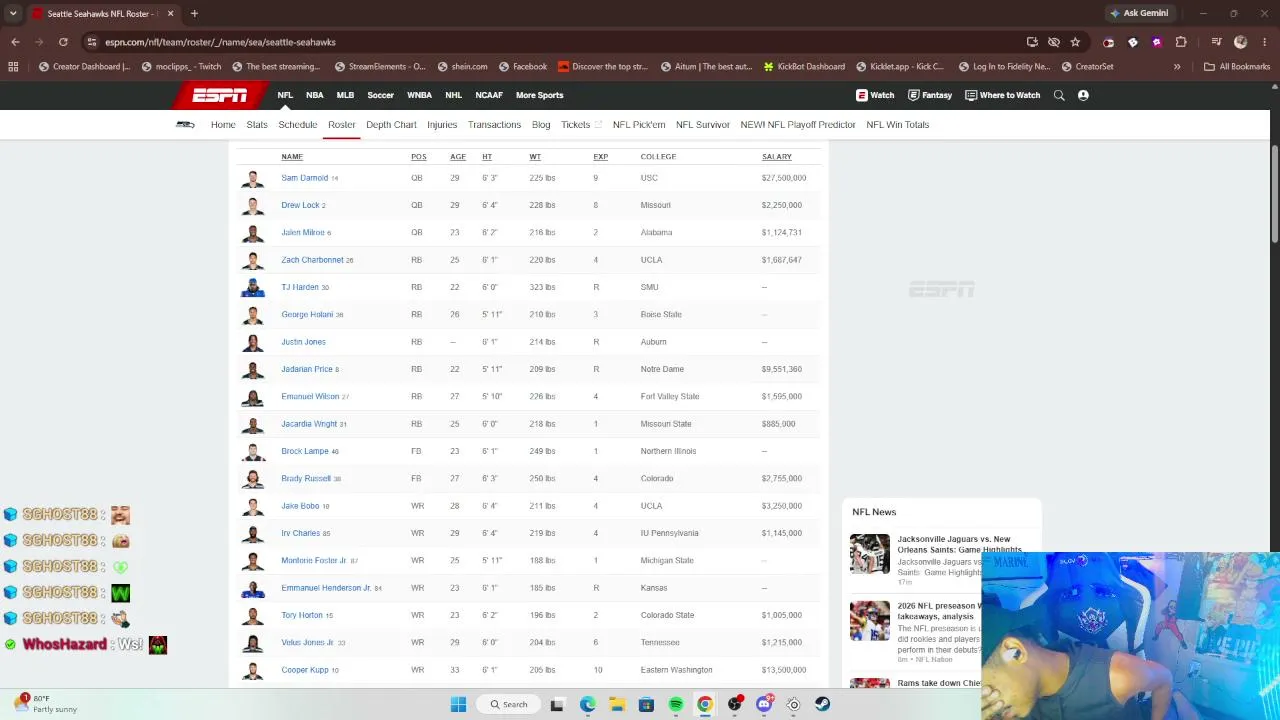The image size is (1280, 720).
Task: Click the install app icon in address bar
Action: point(1032,42)
